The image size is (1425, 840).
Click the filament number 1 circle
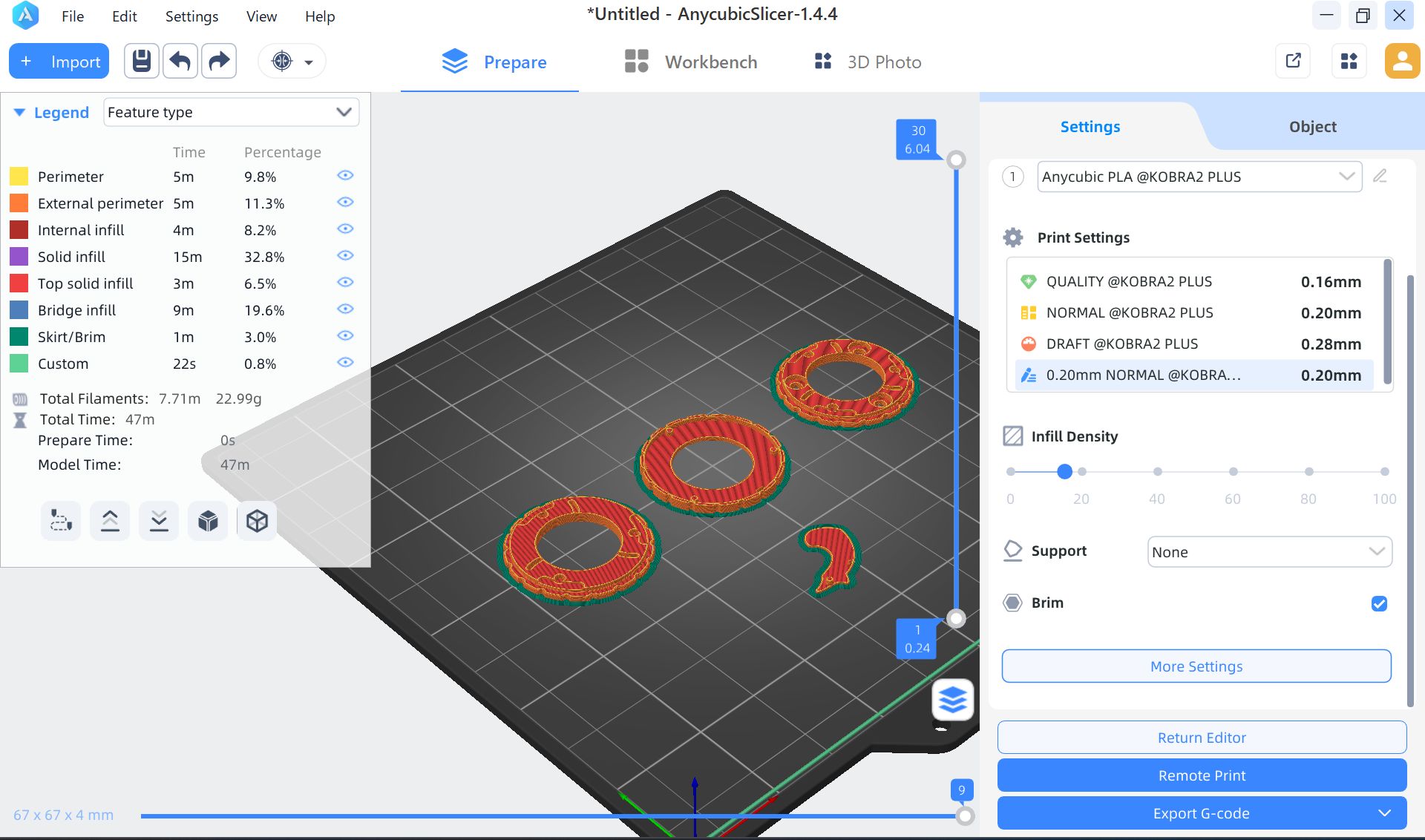[1013, 177]
